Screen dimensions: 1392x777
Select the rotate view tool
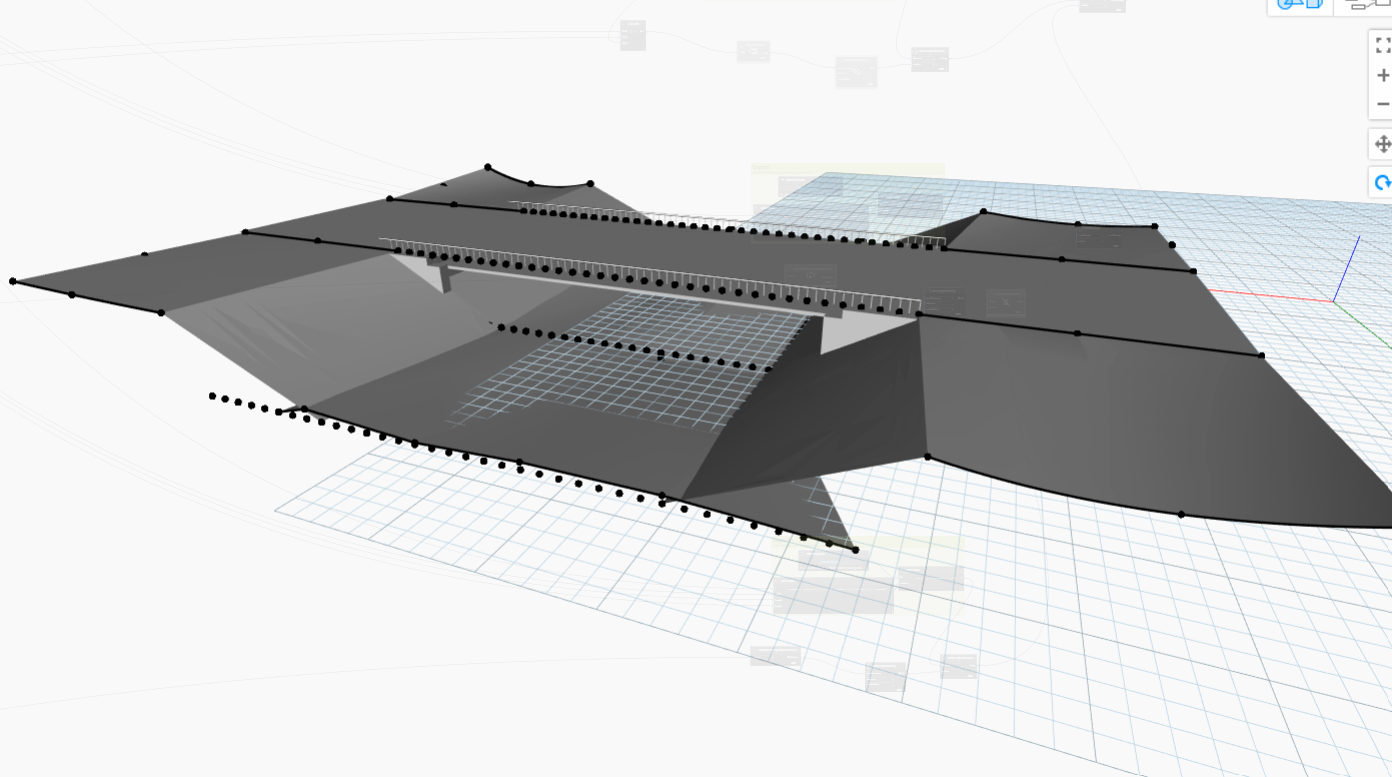[x=1382, y=182]
